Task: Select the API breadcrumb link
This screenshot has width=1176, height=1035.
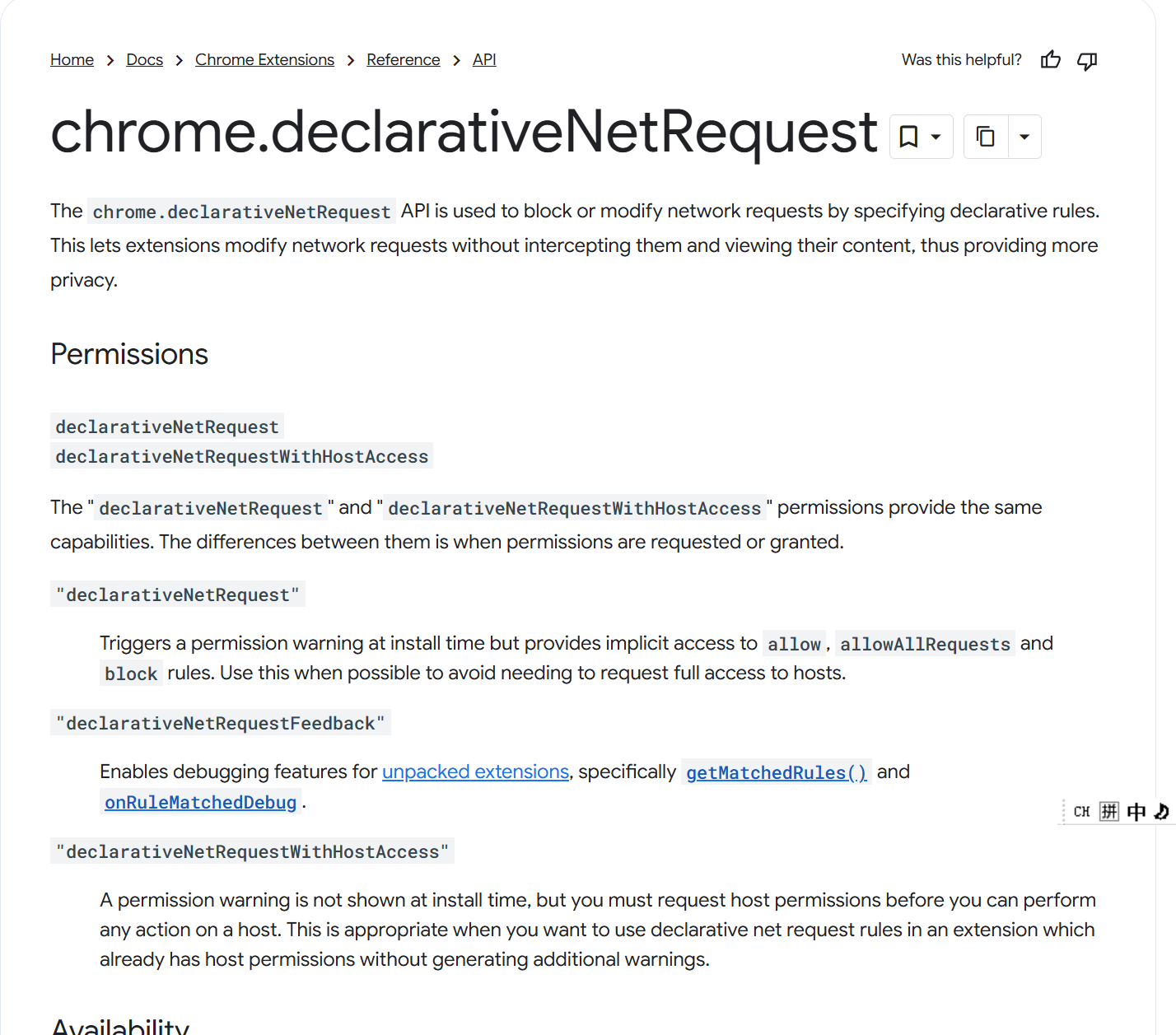Action: (x=484, y=60)
